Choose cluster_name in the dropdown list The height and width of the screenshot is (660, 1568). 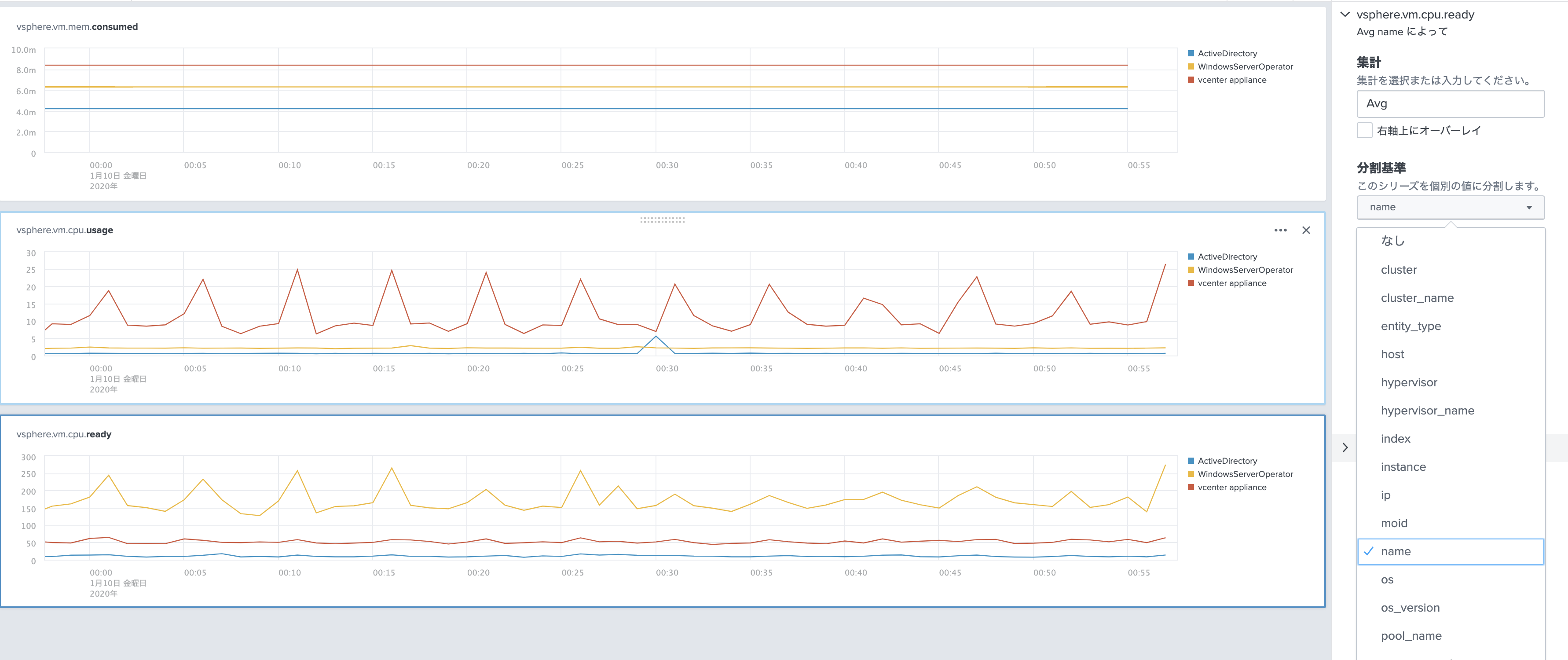click(x=1416, y=298)
